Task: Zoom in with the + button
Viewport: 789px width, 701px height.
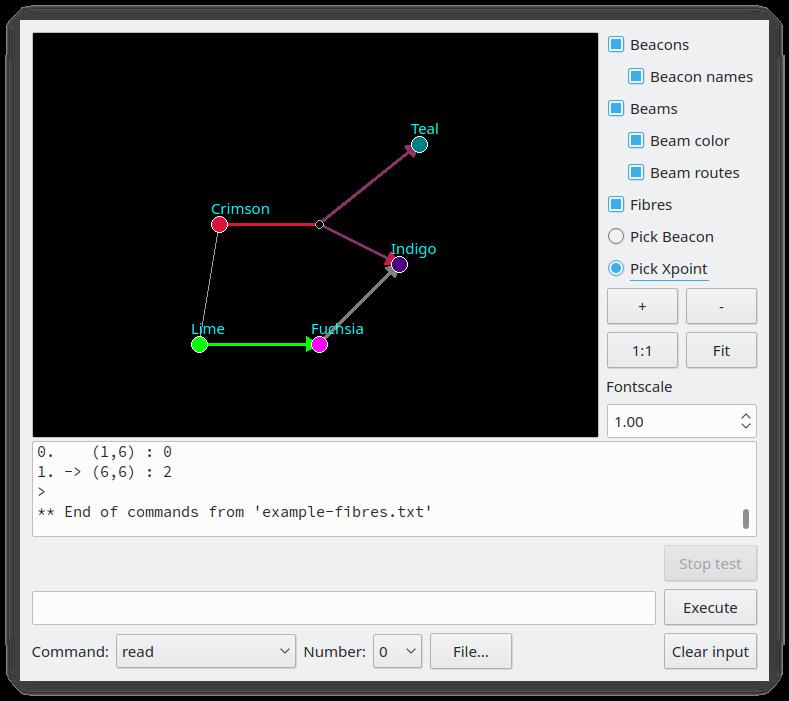Action: tap(642, 306)
